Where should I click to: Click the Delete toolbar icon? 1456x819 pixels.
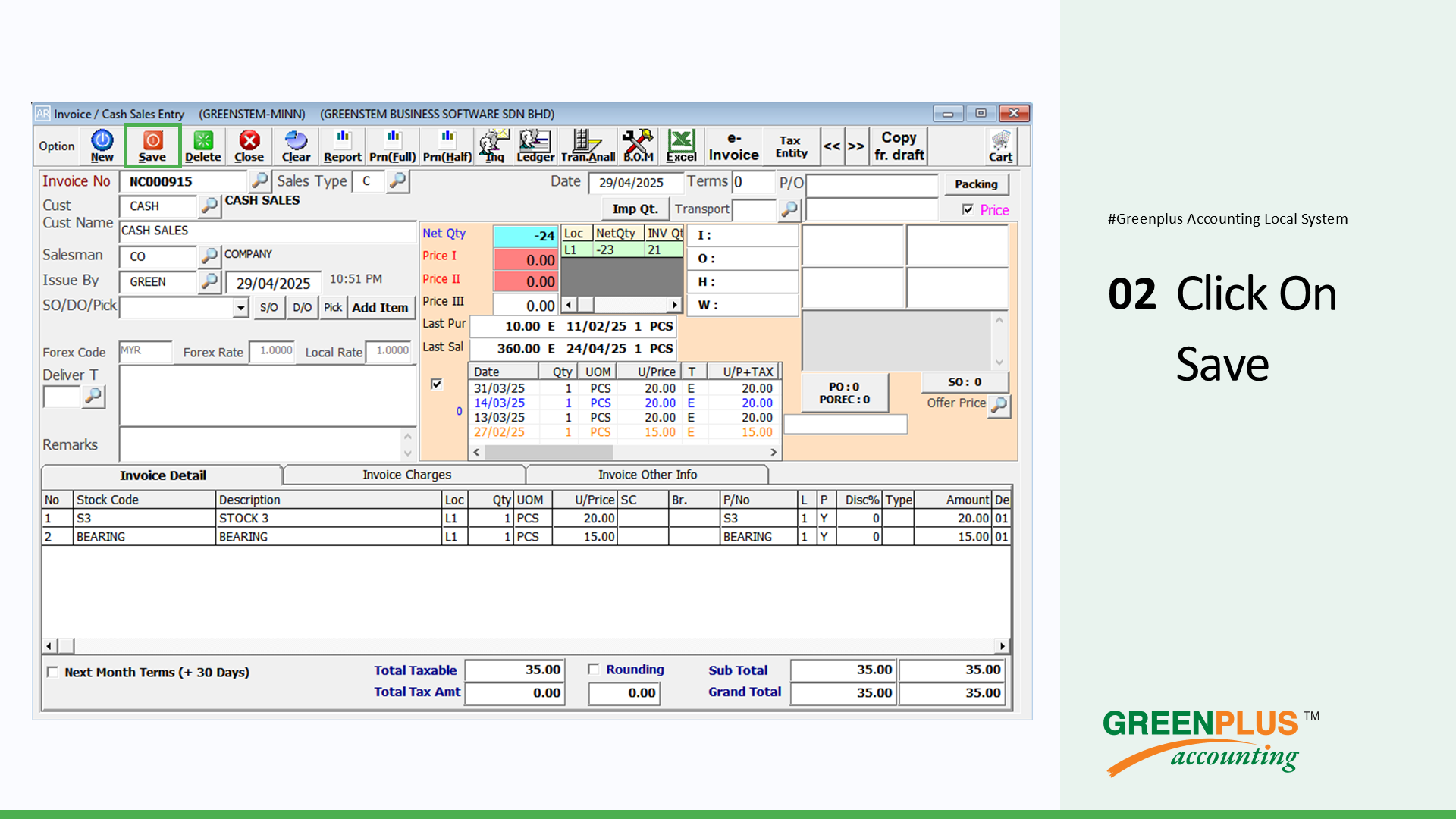203,146
